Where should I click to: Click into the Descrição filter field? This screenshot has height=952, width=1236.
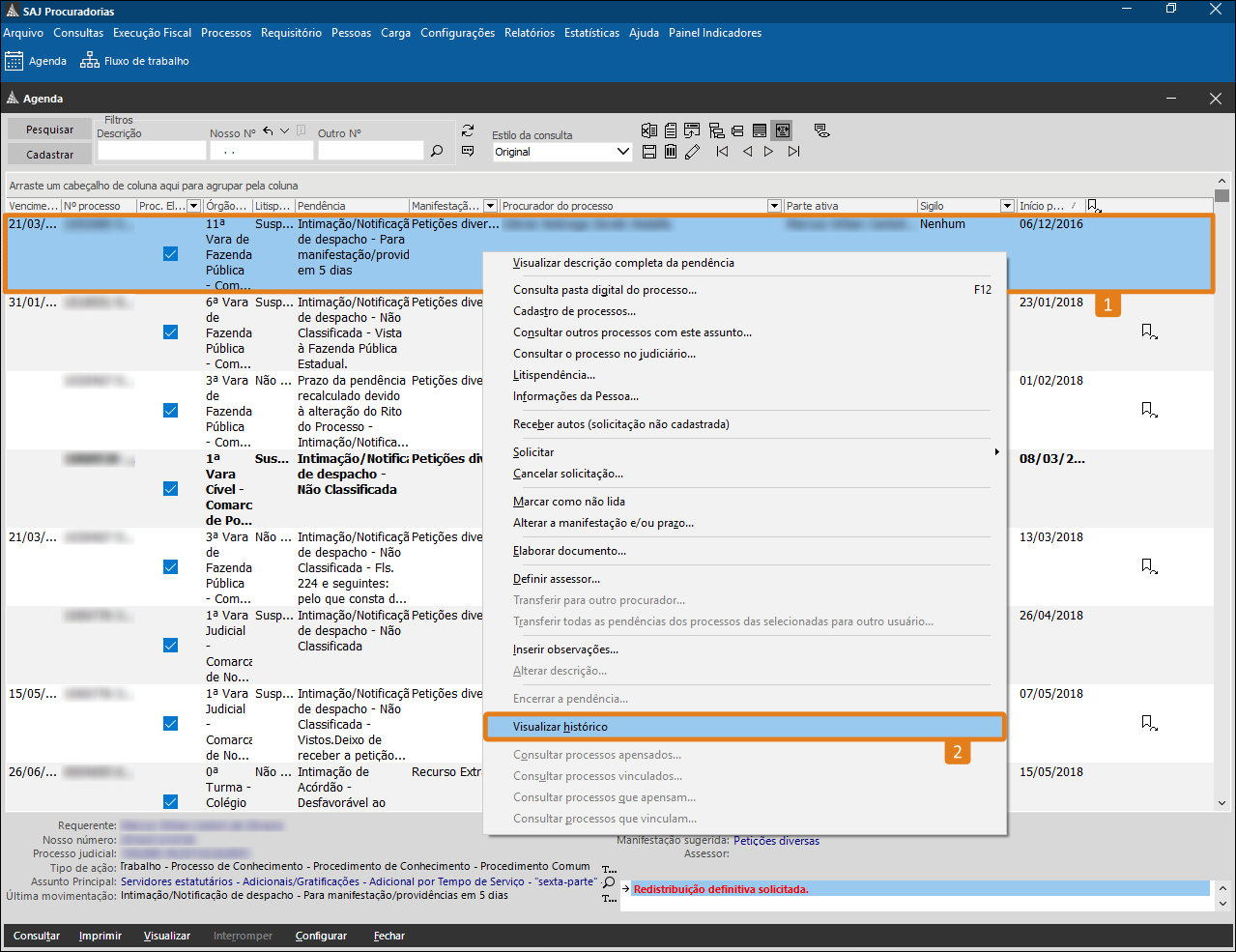pyautogui.click(x=152, y=151)
